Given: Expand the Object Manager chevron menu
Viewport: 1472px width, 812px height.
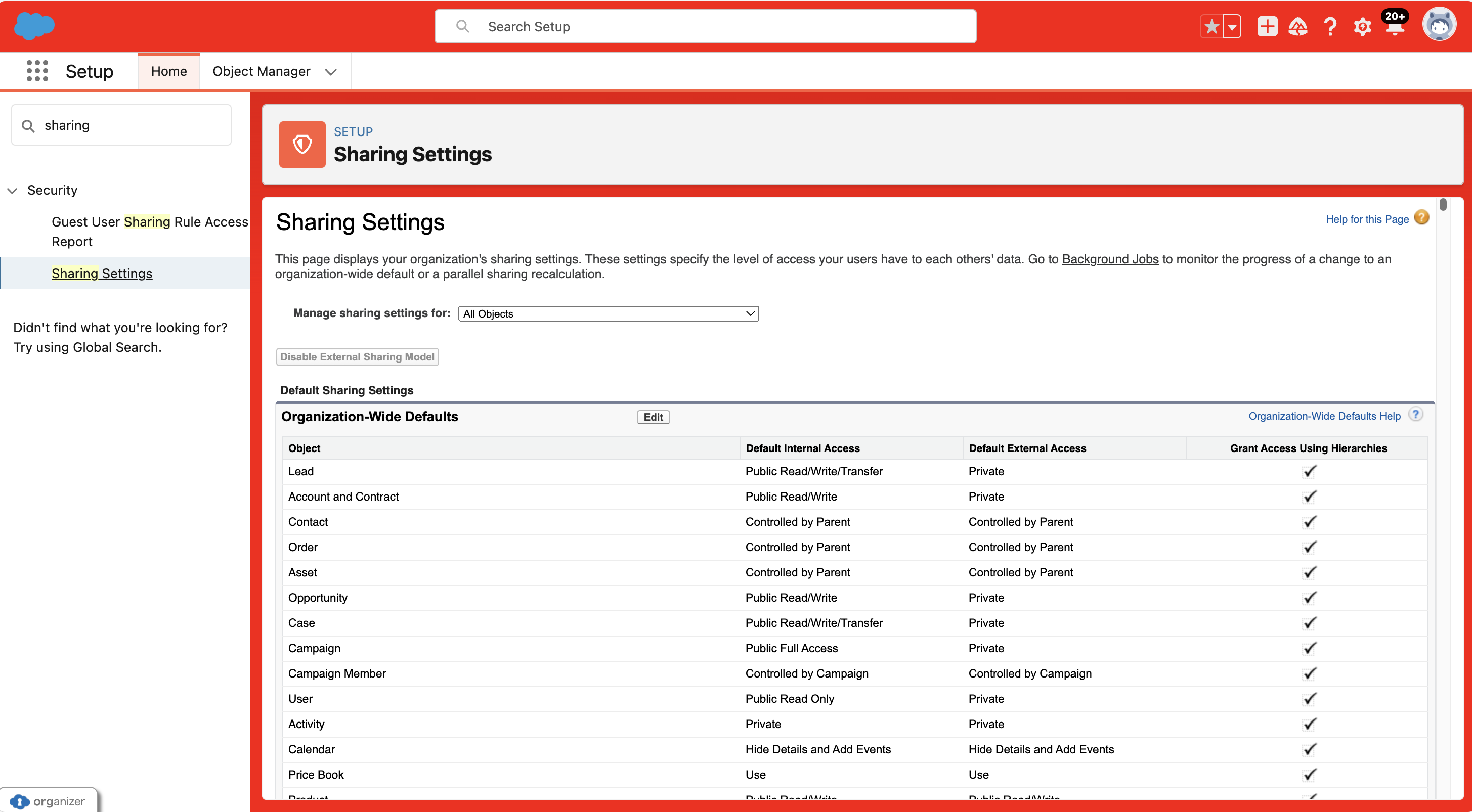Looking at the screenshot, I should point(331,72).
